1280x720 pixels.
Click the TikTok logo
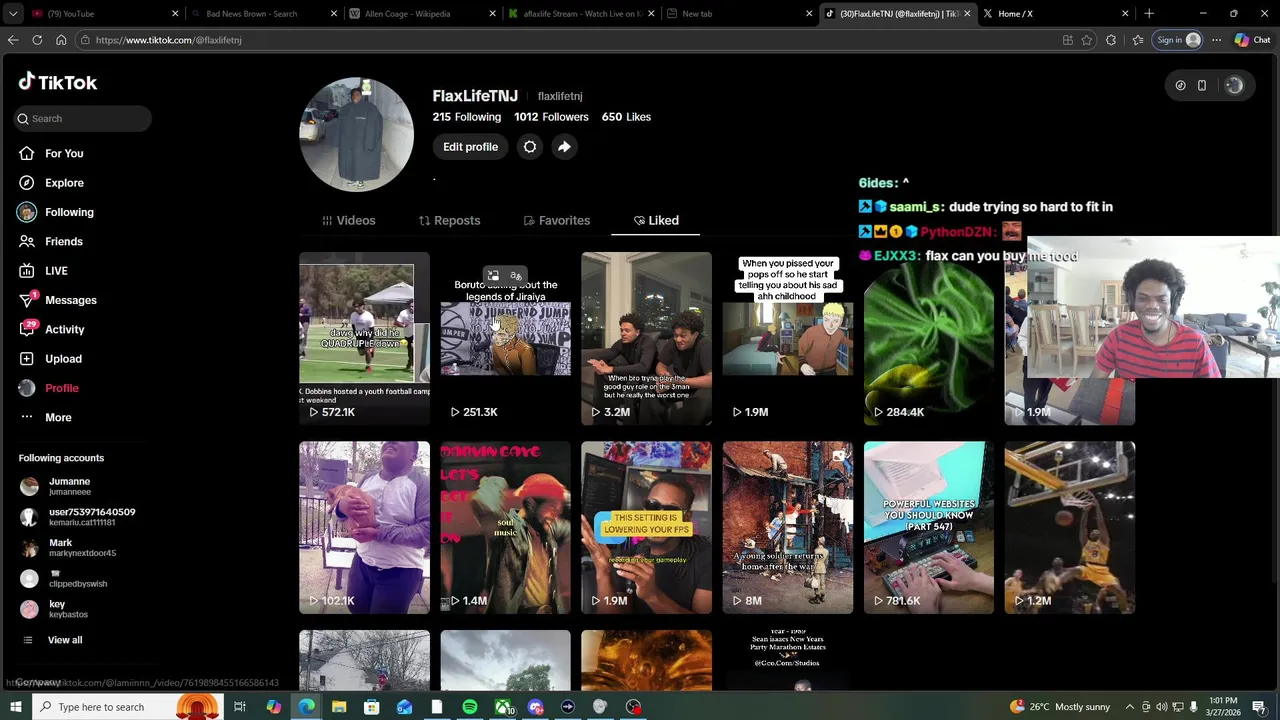58,82
